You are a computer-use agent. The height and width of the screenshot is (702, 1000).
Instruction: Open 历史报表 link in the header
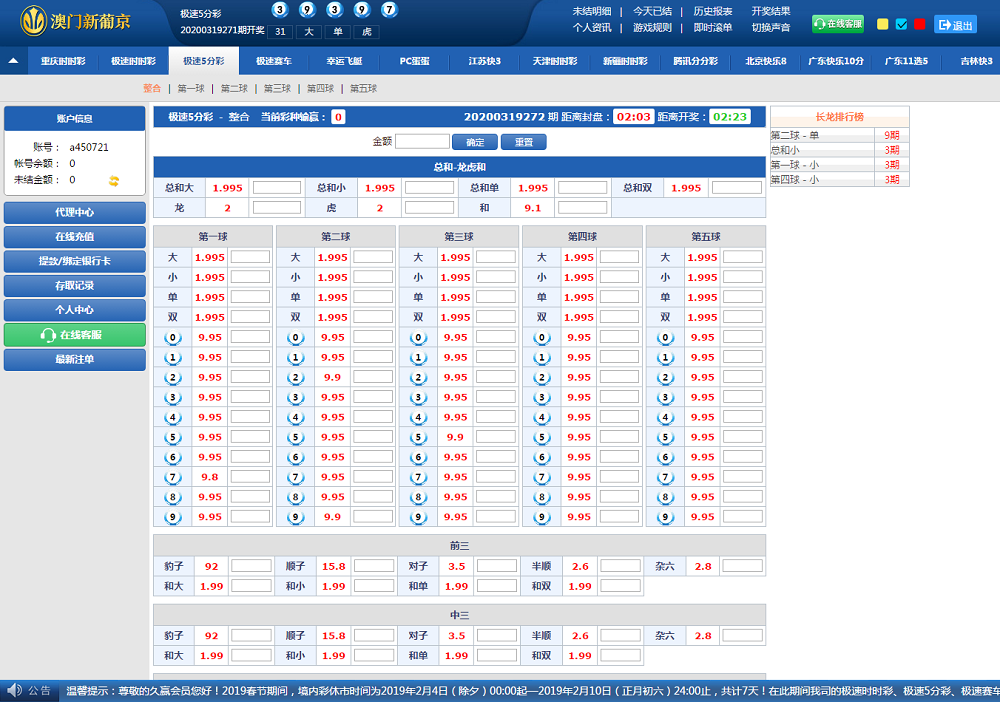click(x=713, y=11)
